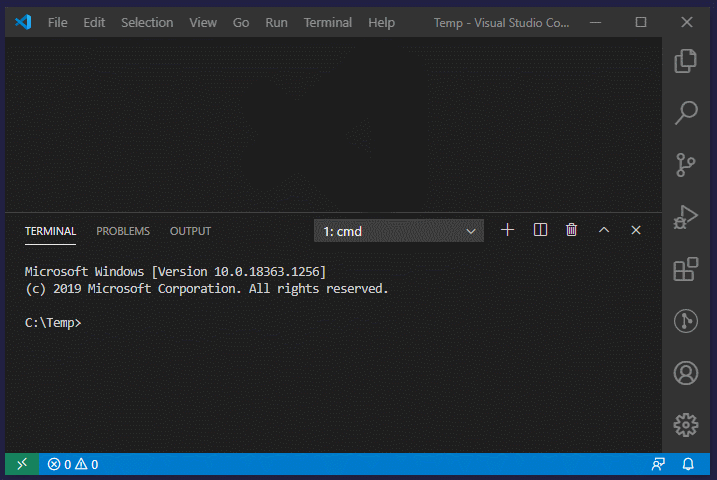Switch to the OUTPUT tab
717x480 pixels.
(x=190, y=231)
